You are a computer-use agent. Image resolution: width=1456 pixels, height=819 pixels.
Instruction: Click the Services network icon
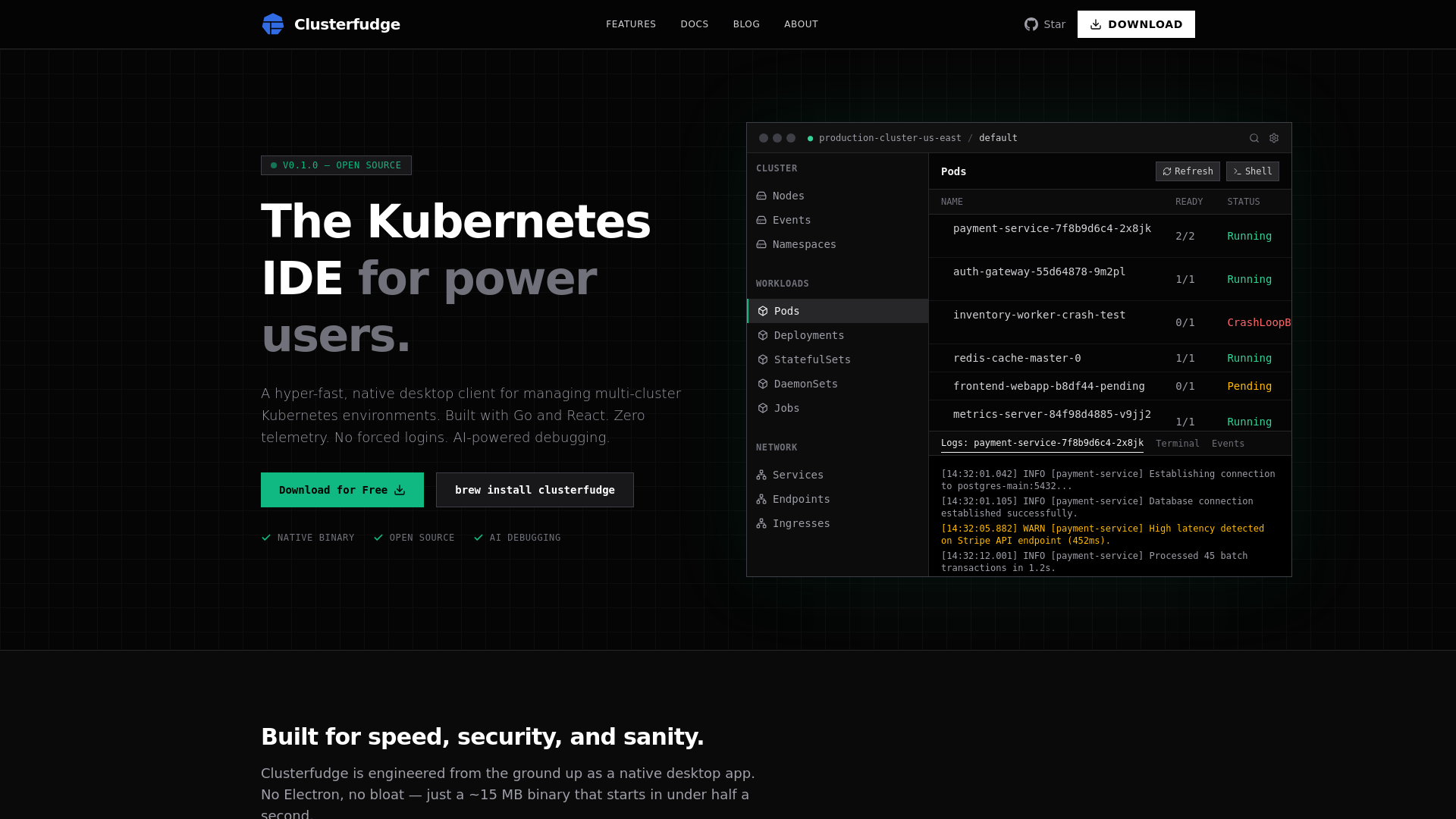[x=761, y=475]
